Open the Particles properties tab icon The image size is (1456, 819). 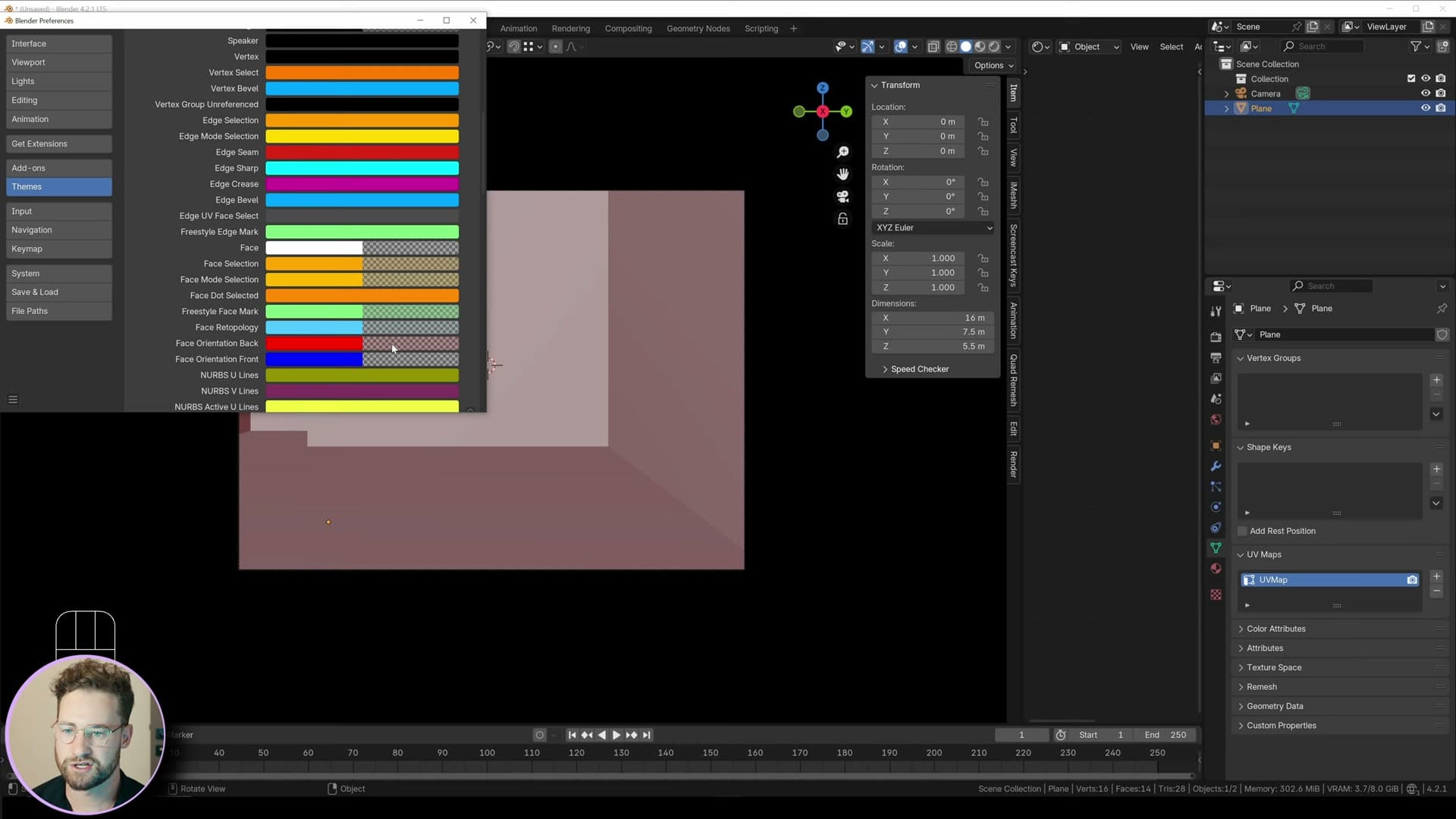1216,486
